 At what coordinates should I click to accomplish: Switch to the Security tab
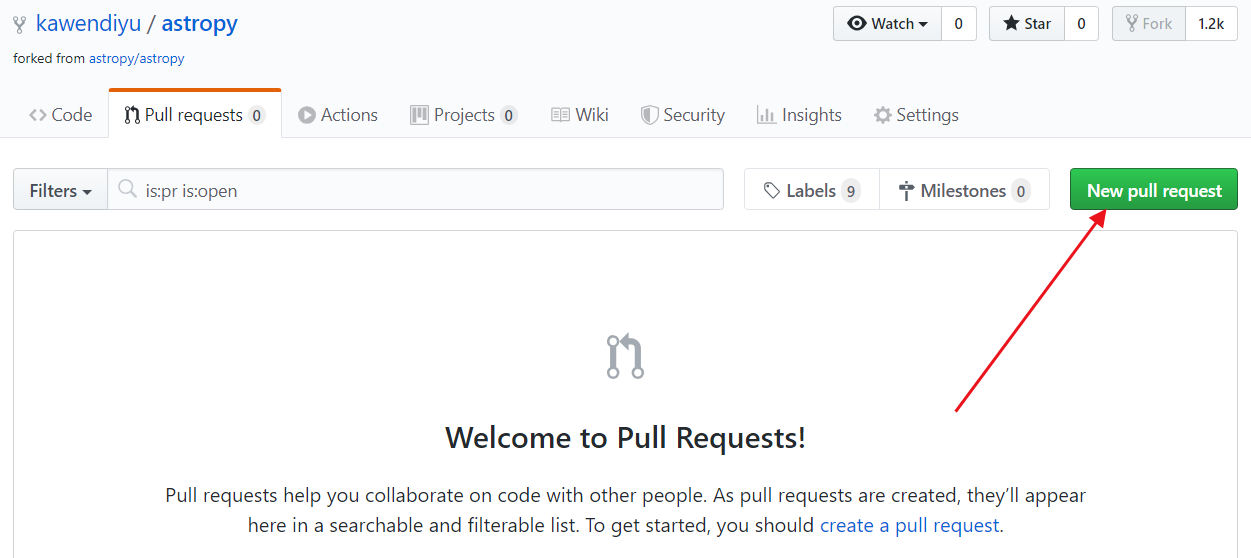click(x=683, y=115)
